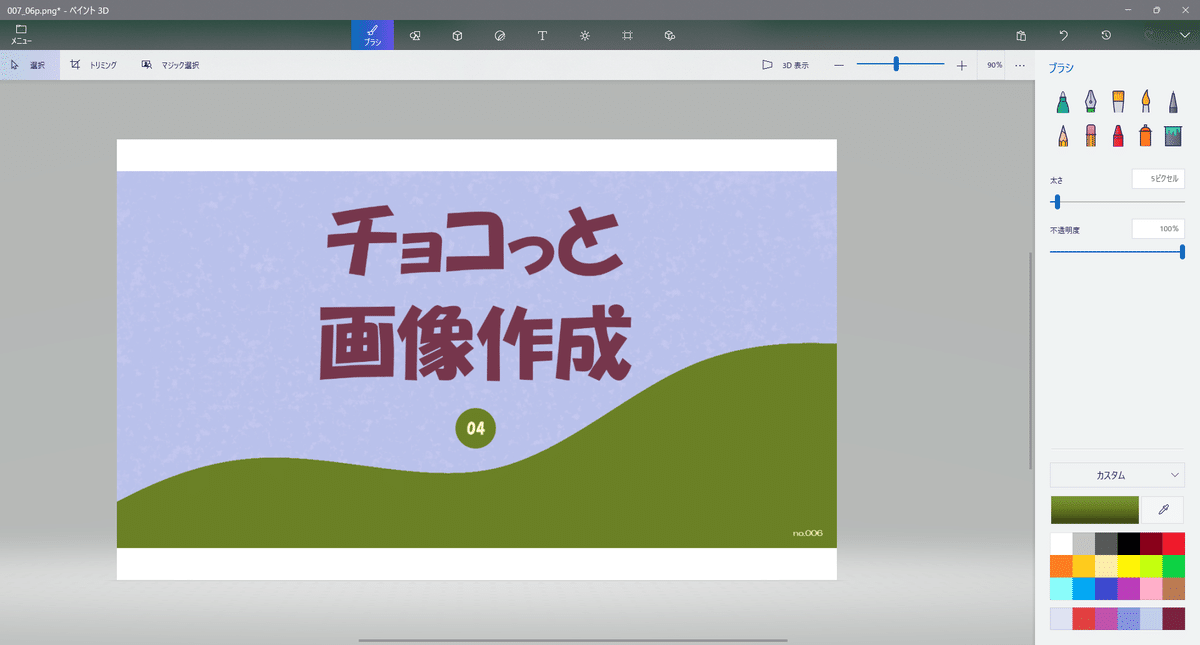Click the horizontal canvas scrollbar
This screenshot has width=1200, height=645.
[x=573, y=640]
